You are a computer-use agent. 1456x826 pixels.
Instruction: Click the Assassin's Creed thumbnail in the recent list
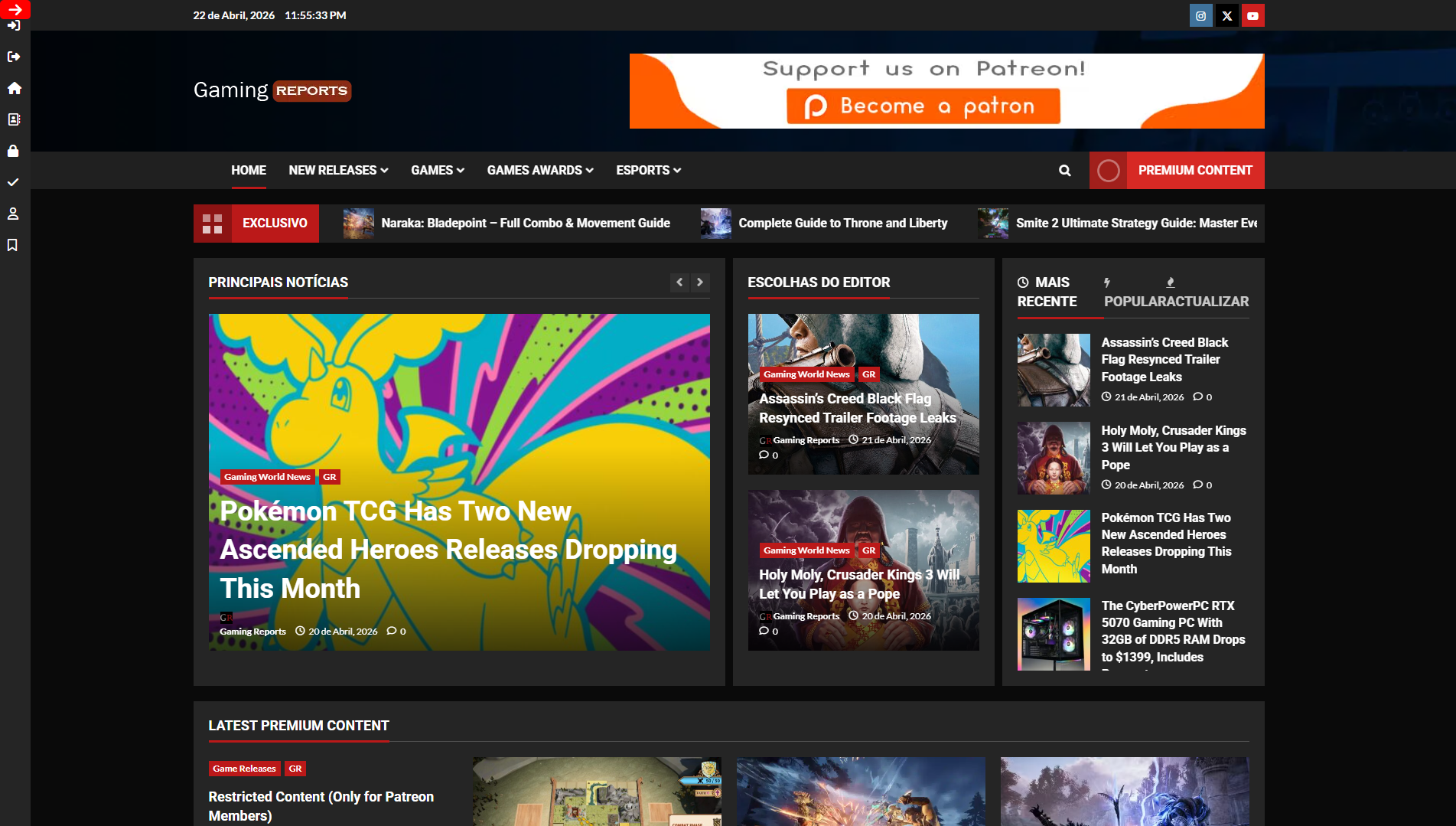(1054, 370)
